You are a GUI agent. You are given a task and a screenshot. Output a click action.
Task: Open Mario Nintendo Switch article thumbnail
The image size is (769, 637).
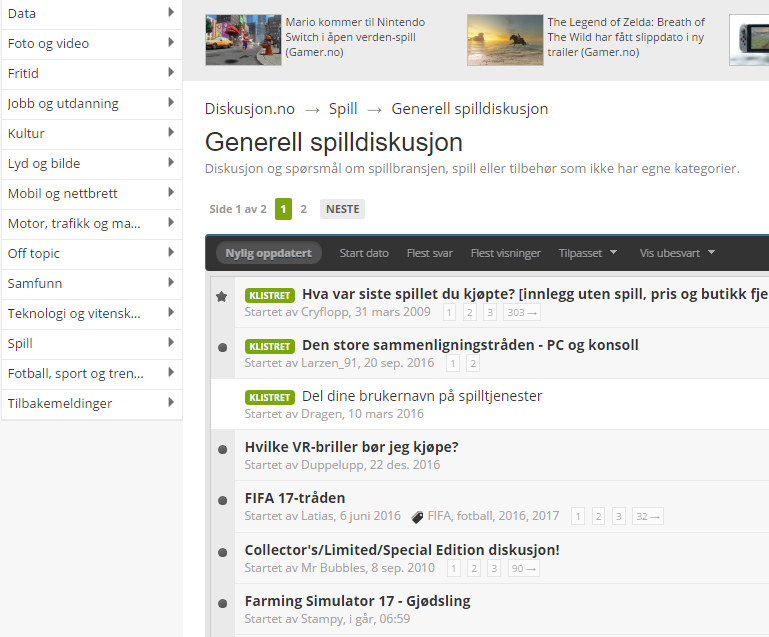tap(243, 40)
